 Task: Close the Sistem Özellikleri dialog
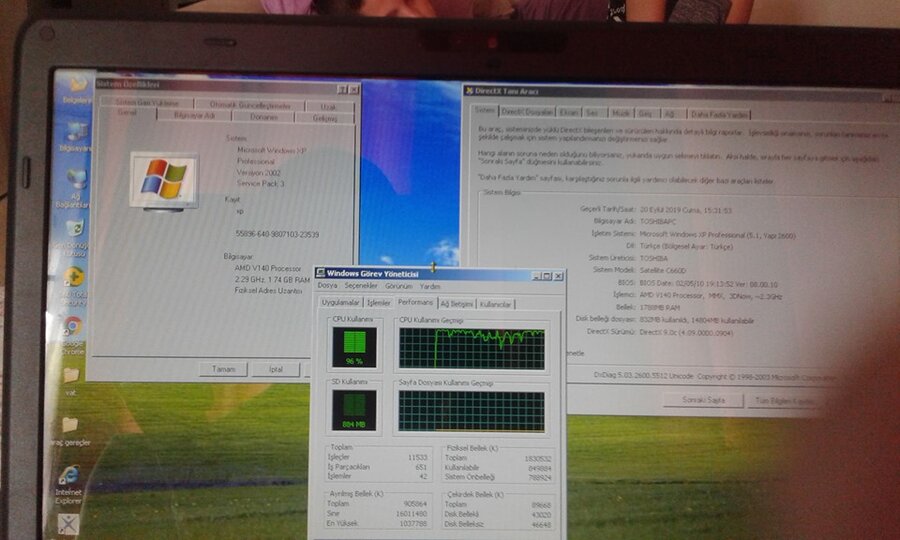[x=354, y=90]
